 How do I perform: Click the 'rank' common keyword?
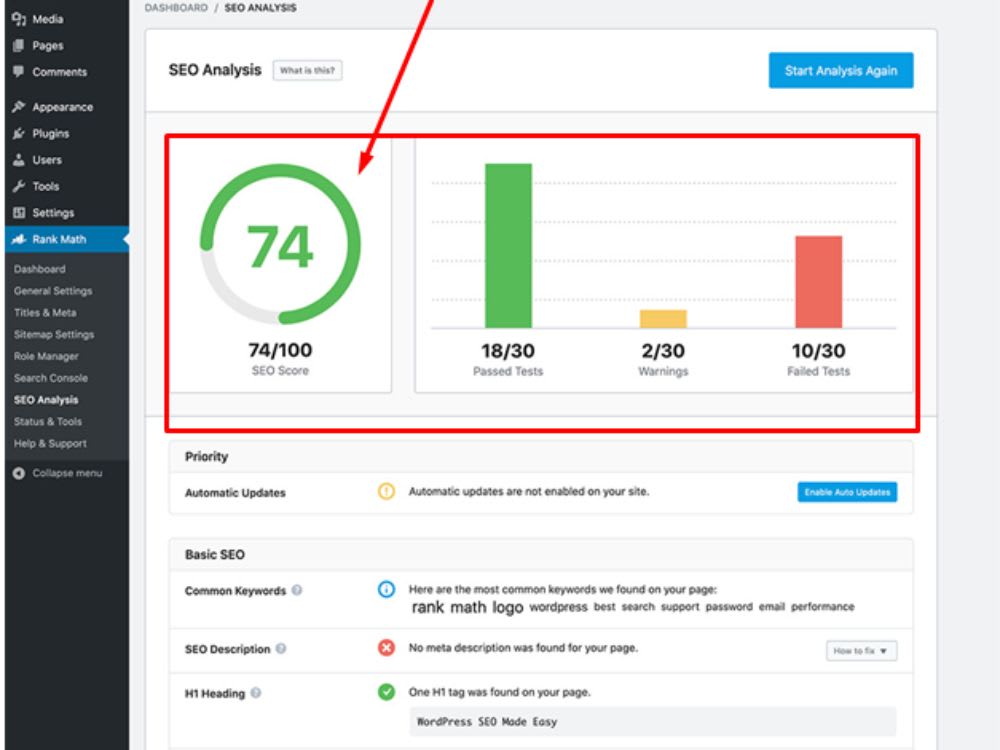(x=427, y=607)
